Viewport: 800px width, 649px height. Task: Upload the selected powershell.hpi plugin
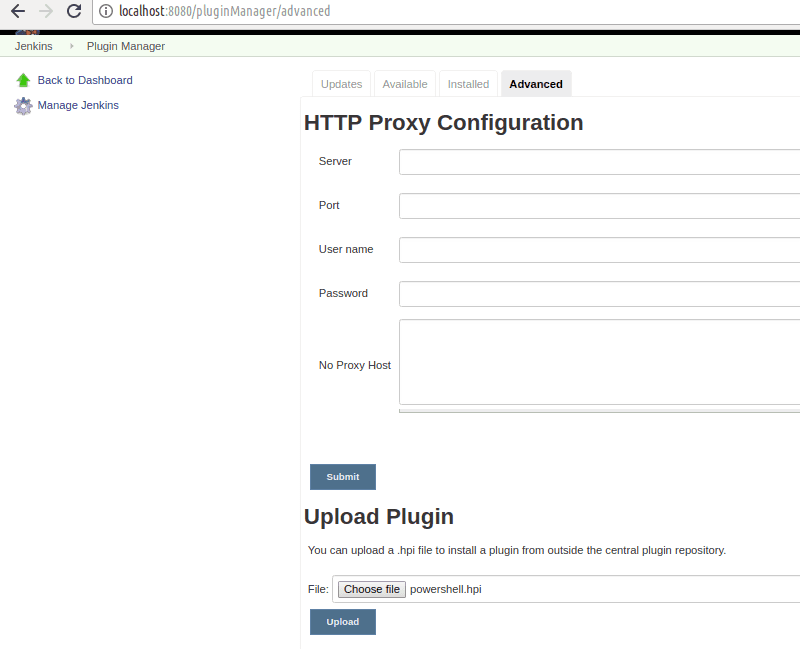[343, 622]
